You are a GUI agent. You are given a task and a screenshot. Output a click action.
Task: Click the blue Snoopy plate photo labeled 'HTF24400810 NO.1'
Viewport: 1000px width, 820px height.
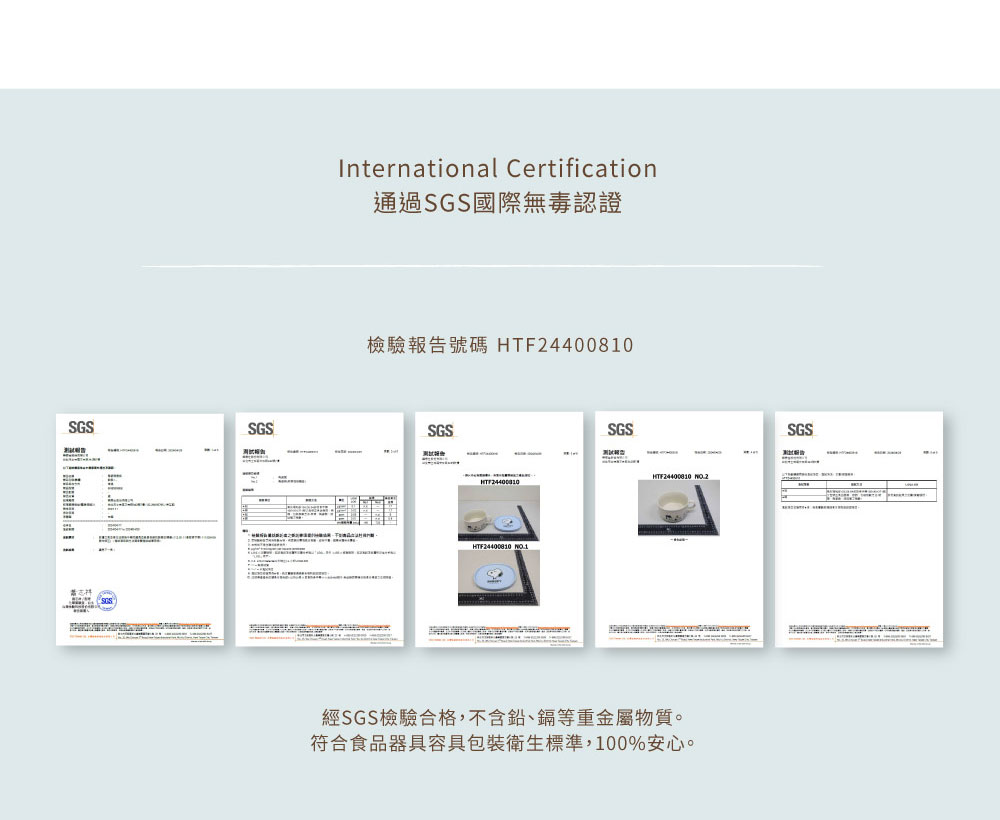point(499,578)
